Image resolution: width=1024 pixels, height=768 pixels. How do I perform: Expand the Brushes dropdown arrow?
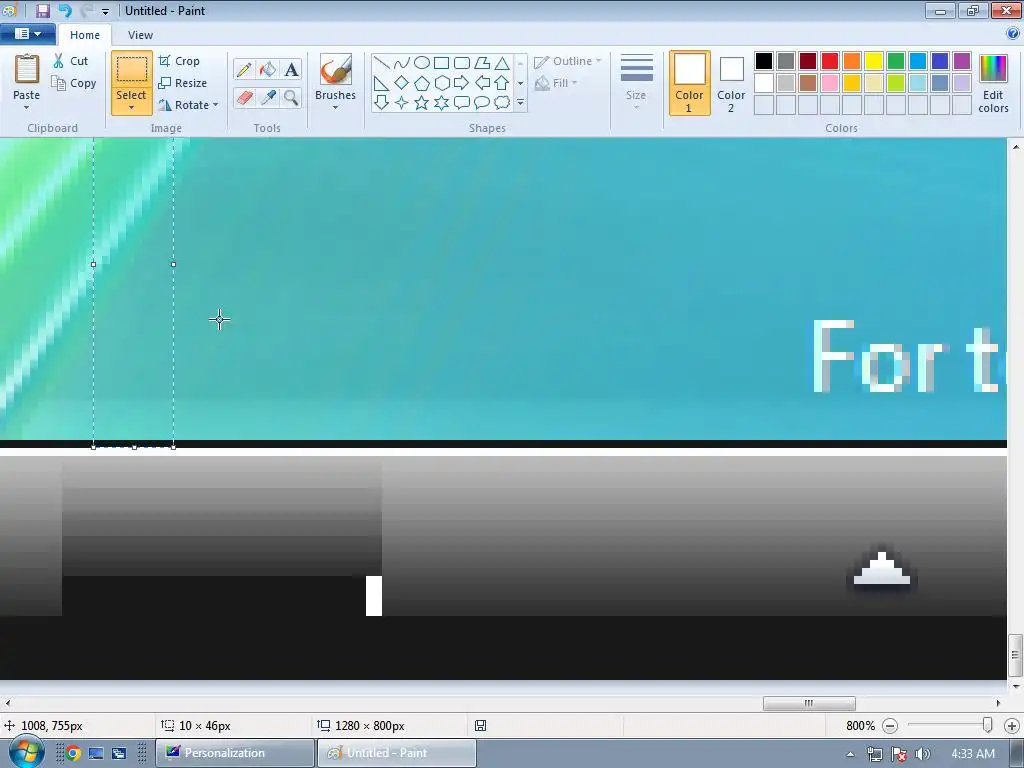[335, 108]
